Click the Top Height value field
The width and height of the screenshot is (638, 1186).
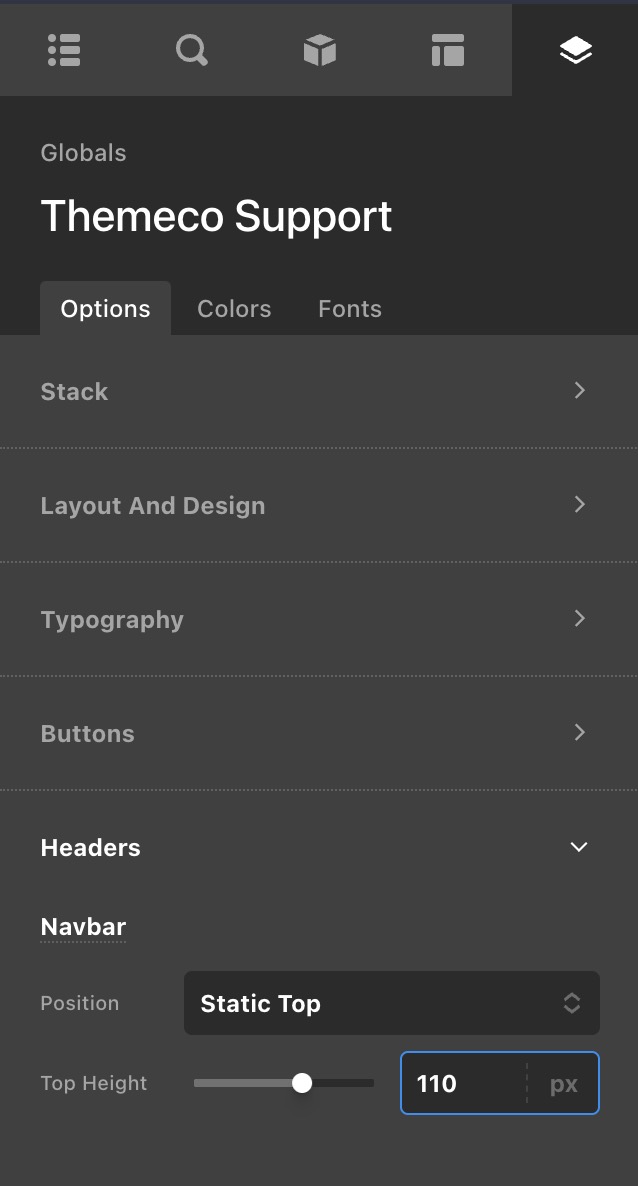pos(462,1083)
